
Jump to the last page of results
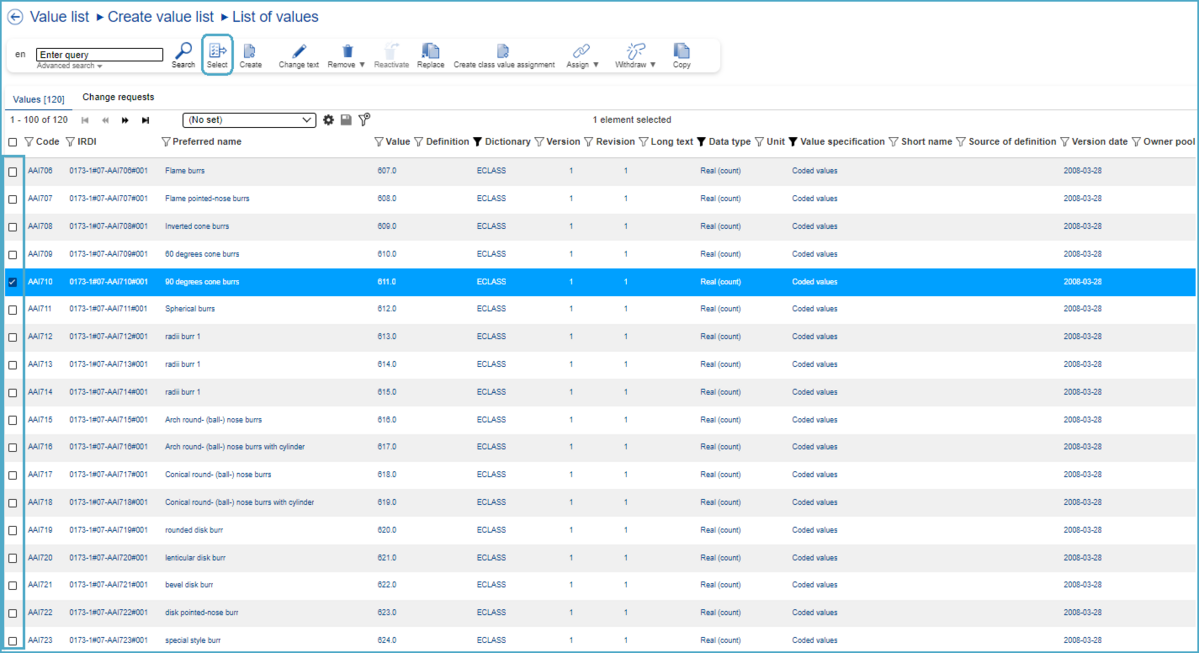146,120
